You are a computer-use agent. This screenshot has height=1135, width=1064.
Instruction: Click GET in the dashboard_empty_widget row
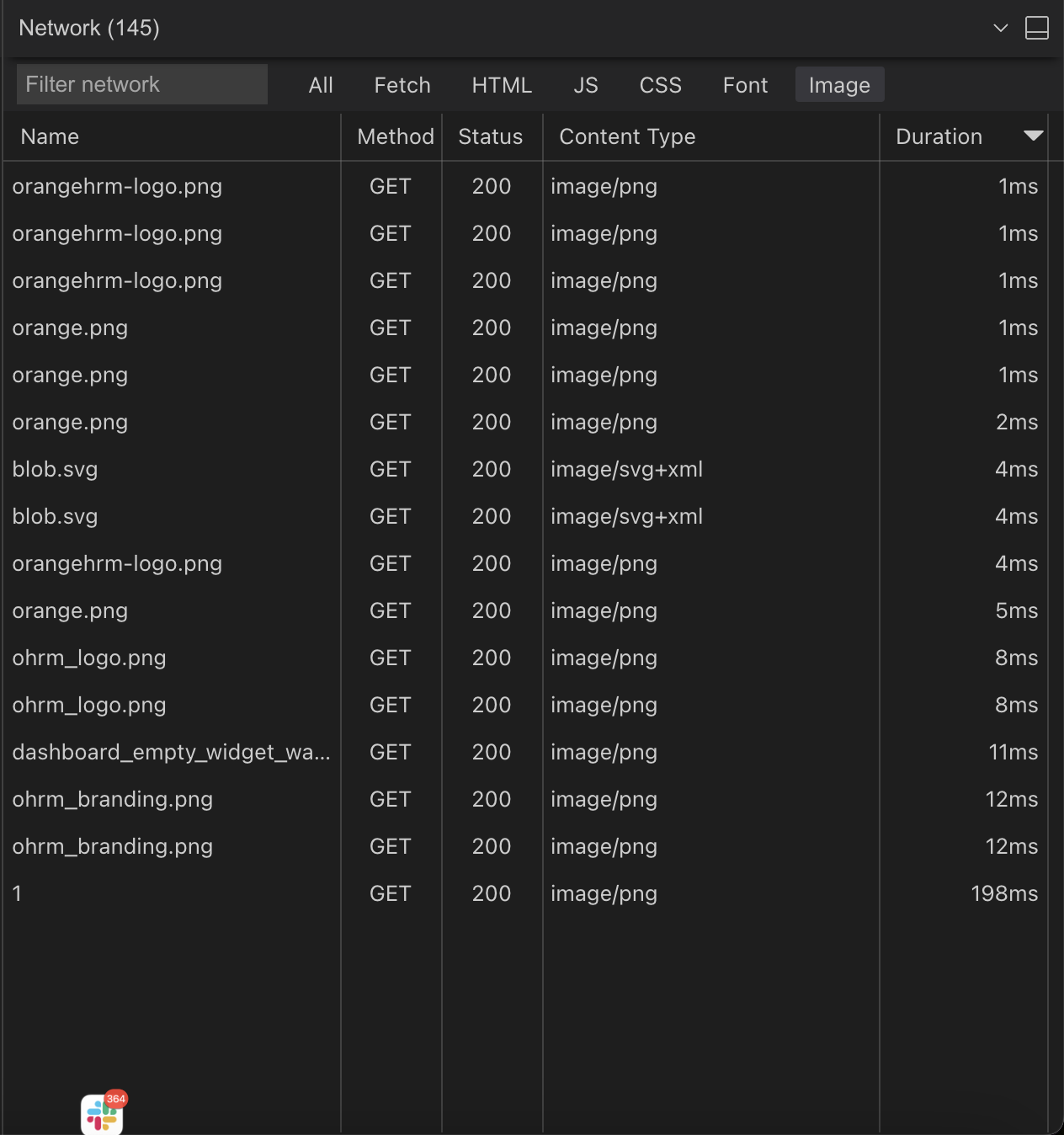click(x=391, y=752)
